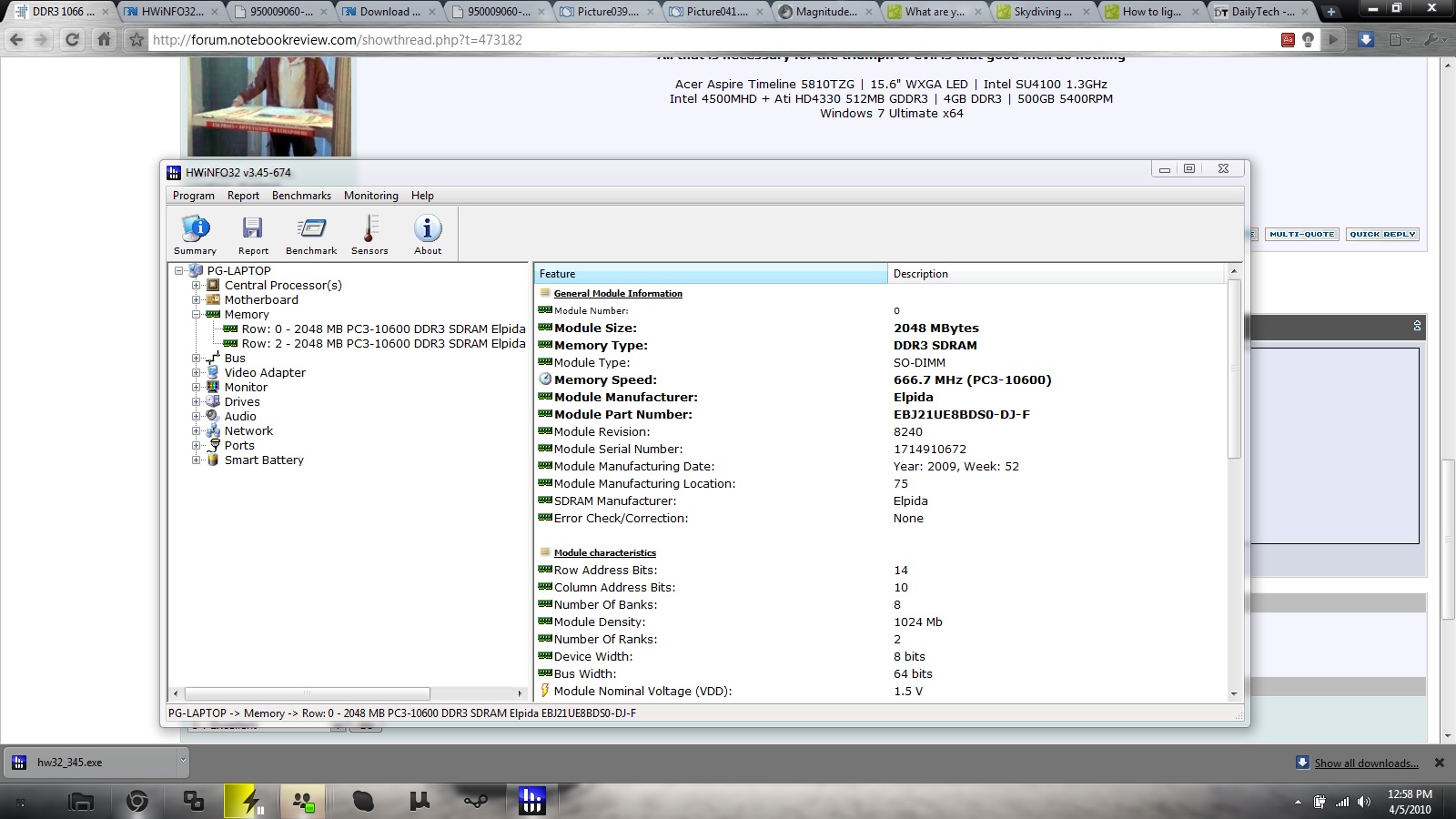Click the Quick Reply forum button

coord(1383,235)
